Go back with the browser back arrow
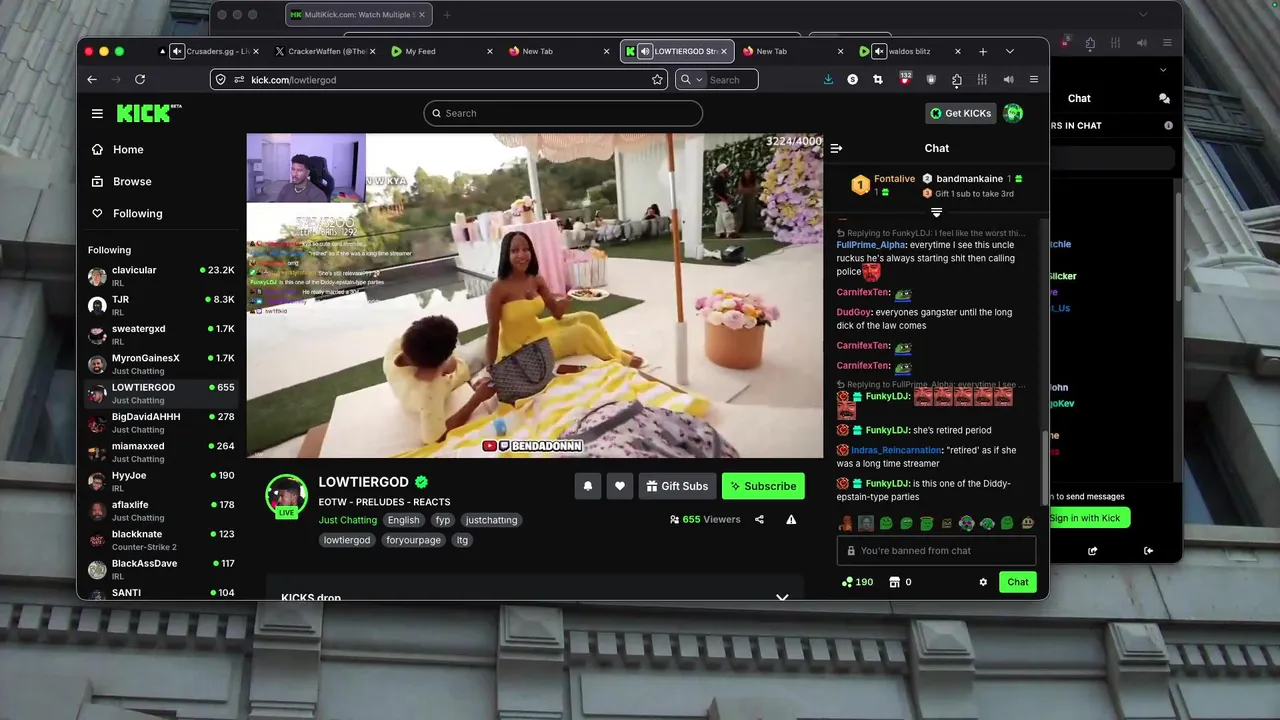 click(x=92, y=79)
